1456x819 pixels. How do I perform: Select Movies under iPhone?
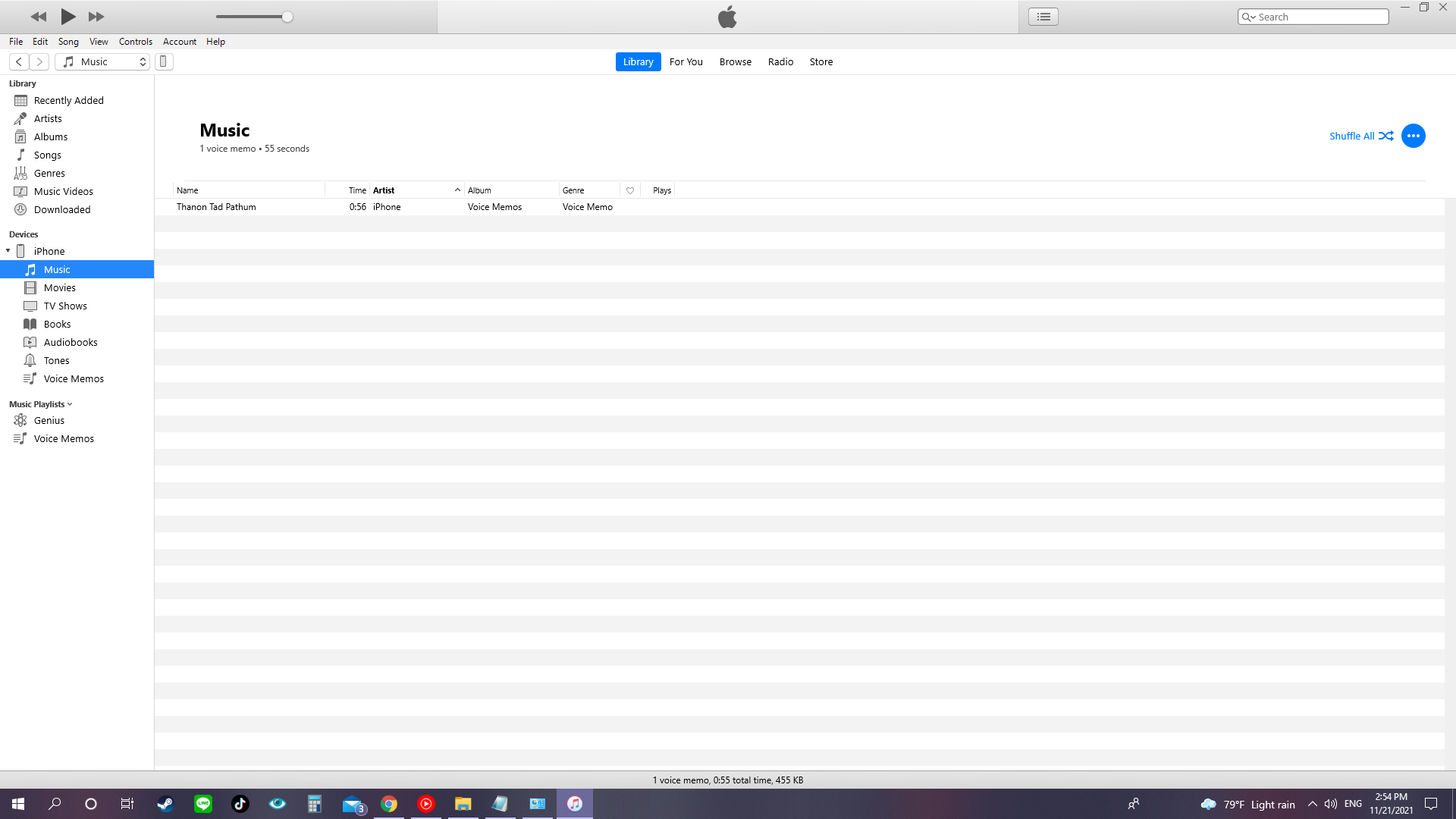60,287
